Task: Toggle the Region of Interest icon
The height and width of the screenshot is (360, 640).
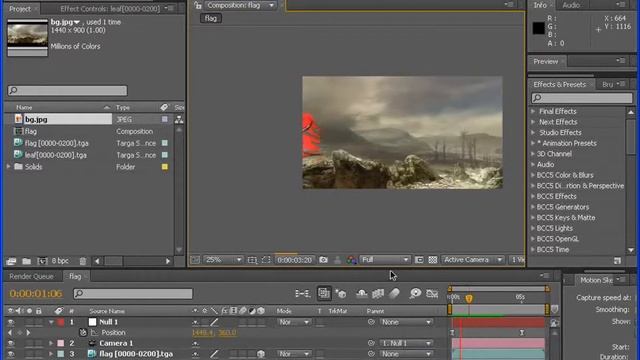Action: click(x=266, y=260)
